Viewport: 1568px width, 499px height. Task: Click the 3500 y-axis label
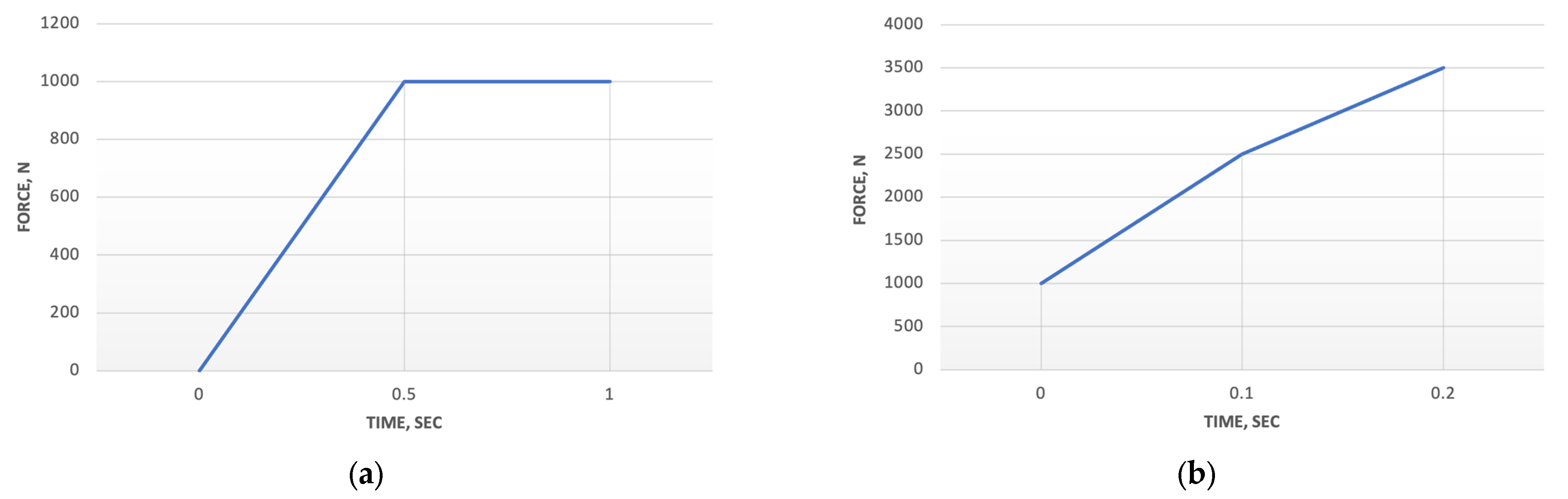(x=903, y=67)
